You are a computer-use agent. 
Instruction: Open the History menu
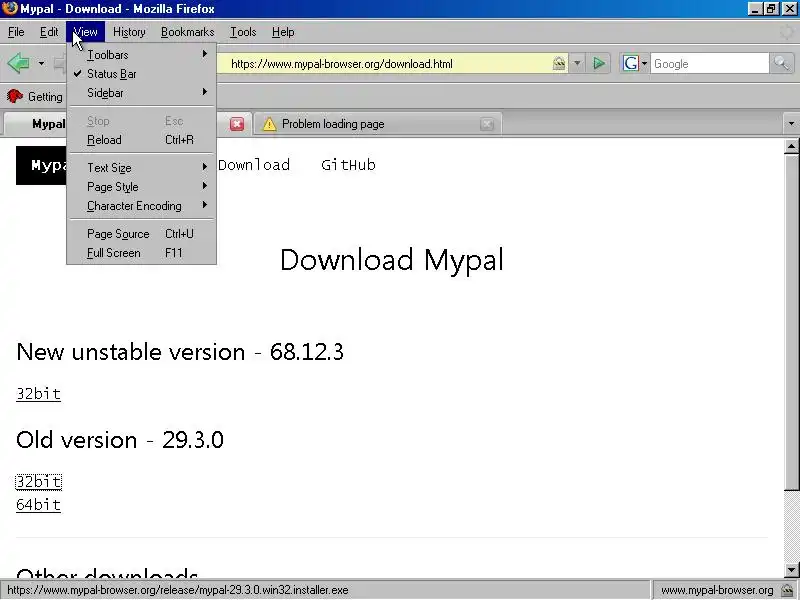(x=129, y=32)
